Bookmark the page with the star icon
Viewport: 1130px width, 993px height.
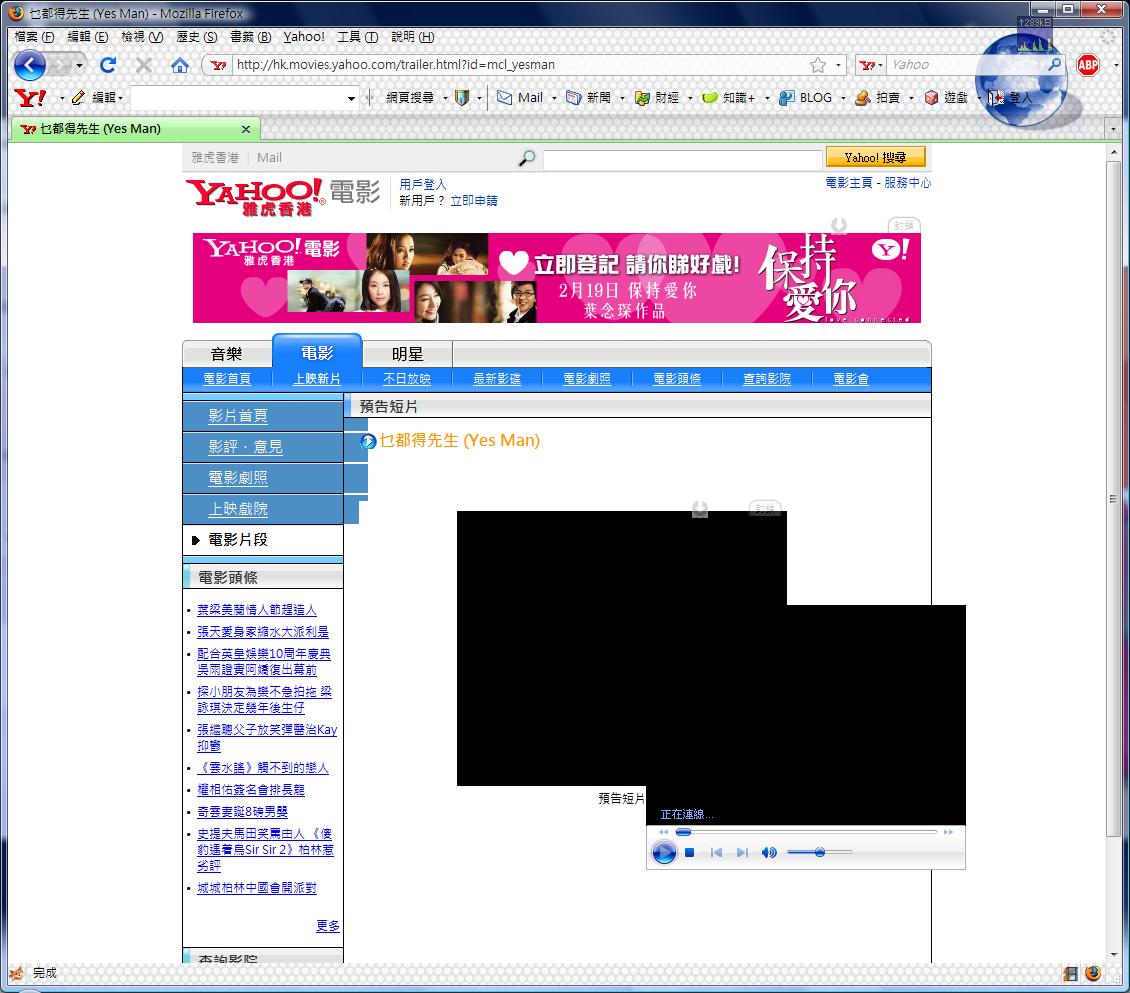[x=817, y=66]
